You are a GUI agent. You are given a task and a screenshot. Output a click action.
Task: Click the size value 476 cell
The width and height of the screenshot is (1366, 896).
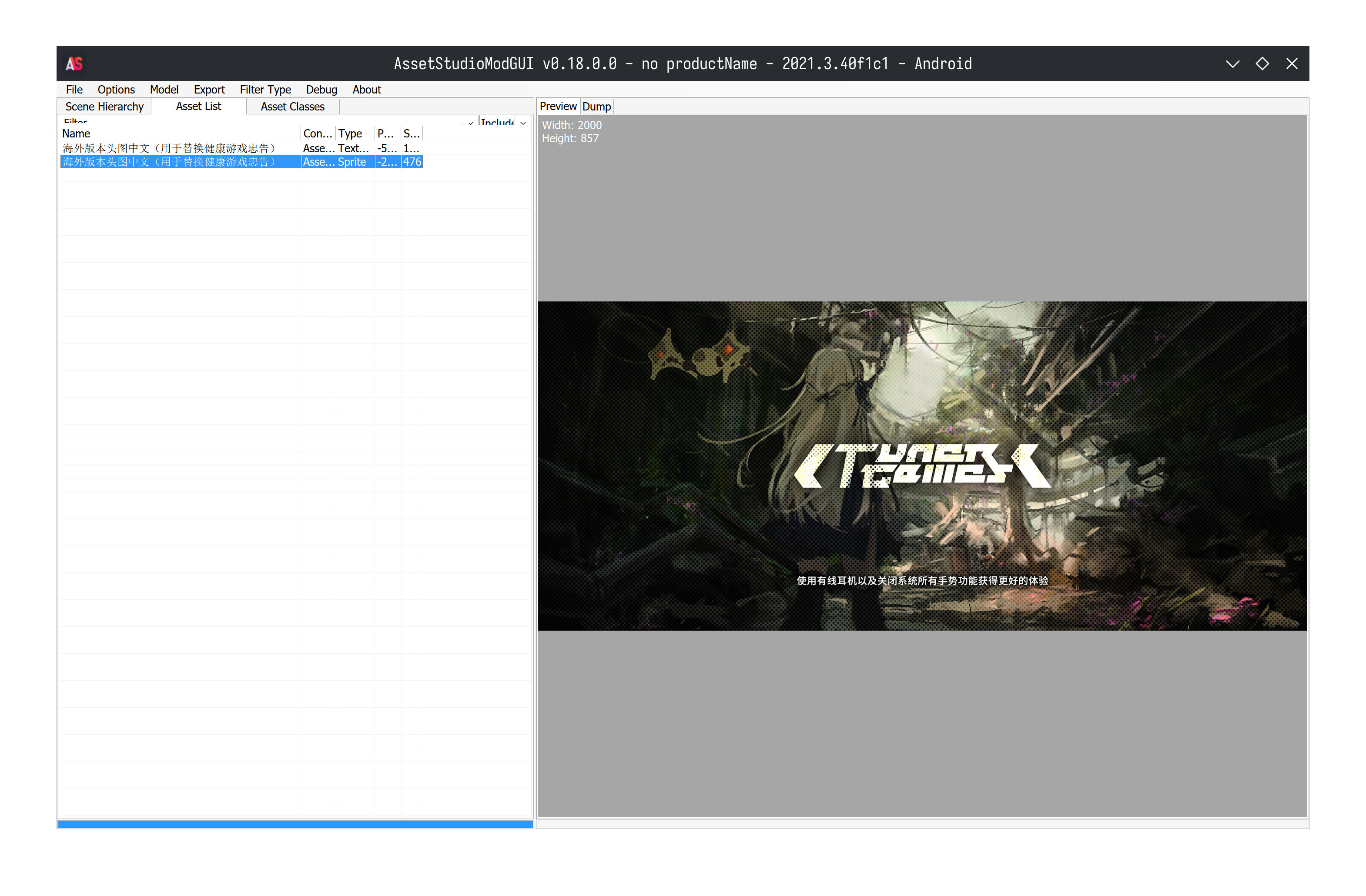pyautogui.click(x=412, y=162)
